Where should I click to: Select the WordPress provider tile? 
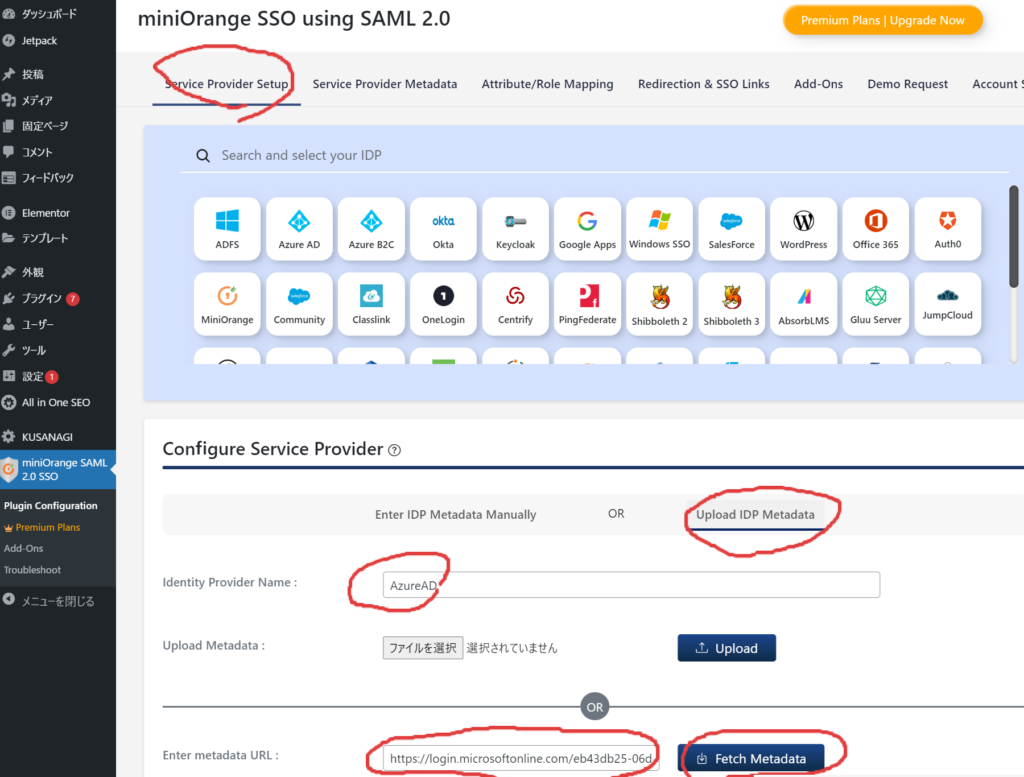[803, 229]
